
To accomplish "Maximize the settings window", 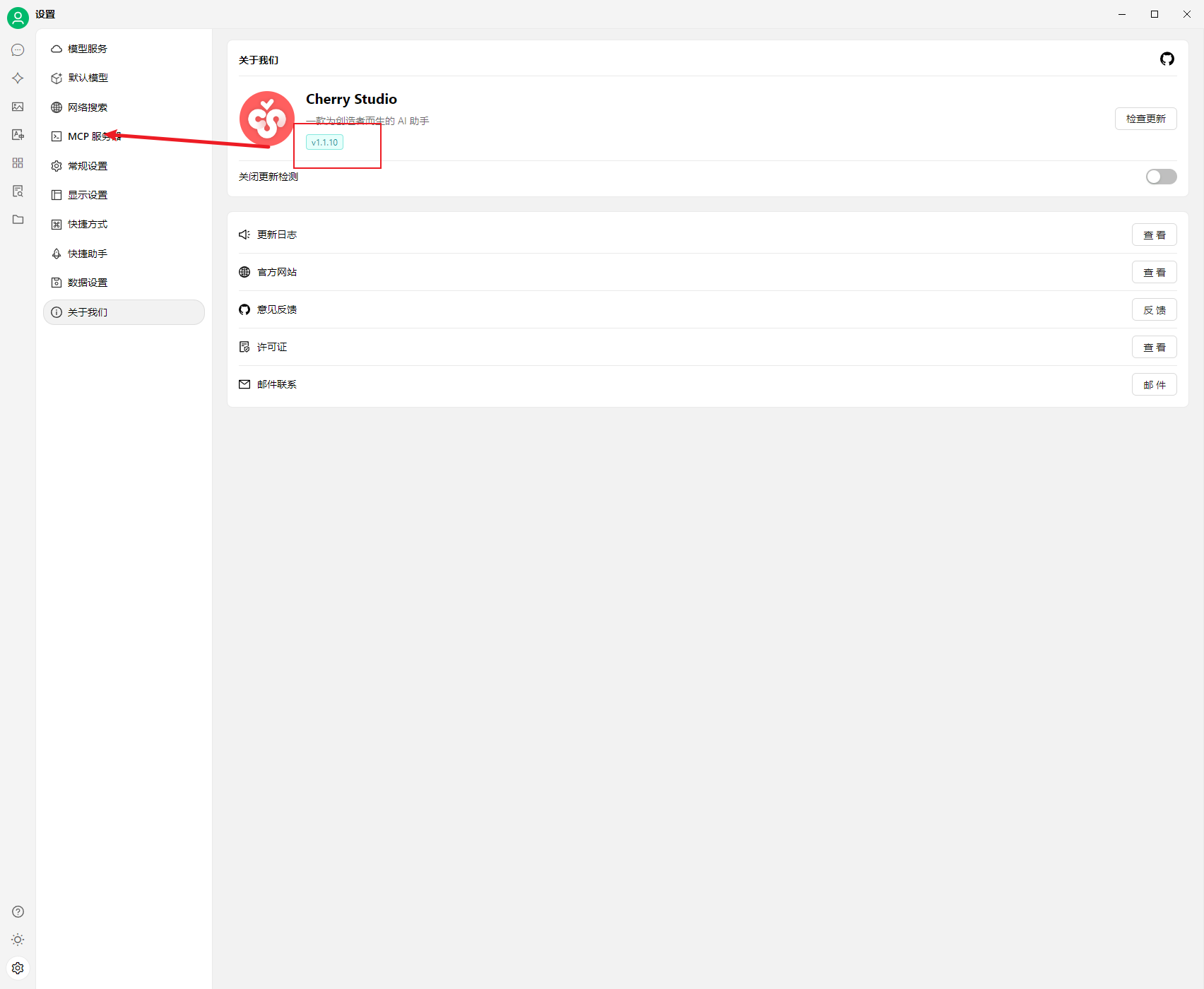I will [x=1155, y=14].
